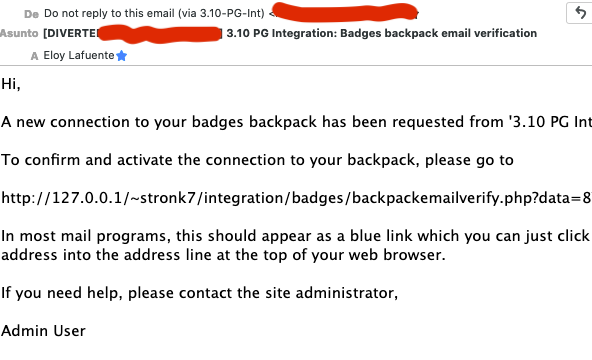This screenshot has height=360, width=592.
Task: Click the 'Admin User' signature
Action: (x=43, y=331)
